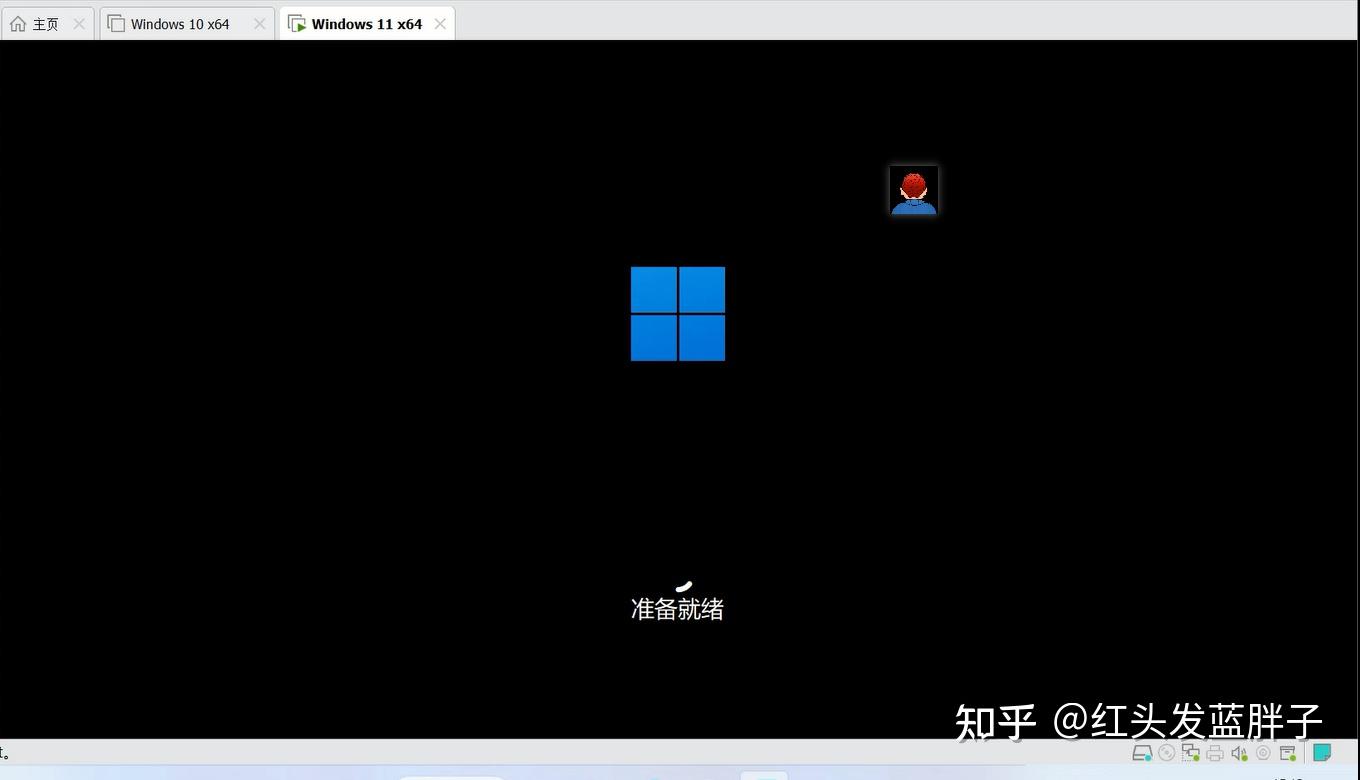The width and height of the screenshot is (1360, 780).
Task: Close the 主页 tab
Action: tap(79, 23)
